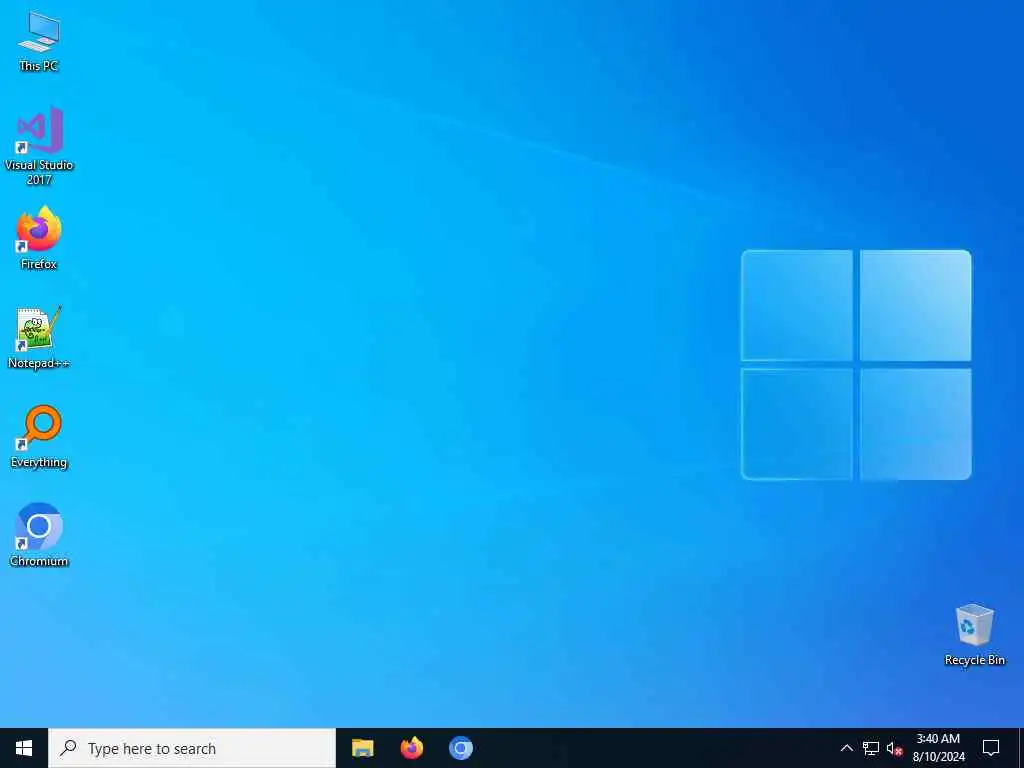Image resolution: width=1024 pixels, height=768 pixels.
Task: Select the Chromium desktop shortcut
Action: (39, 535)
